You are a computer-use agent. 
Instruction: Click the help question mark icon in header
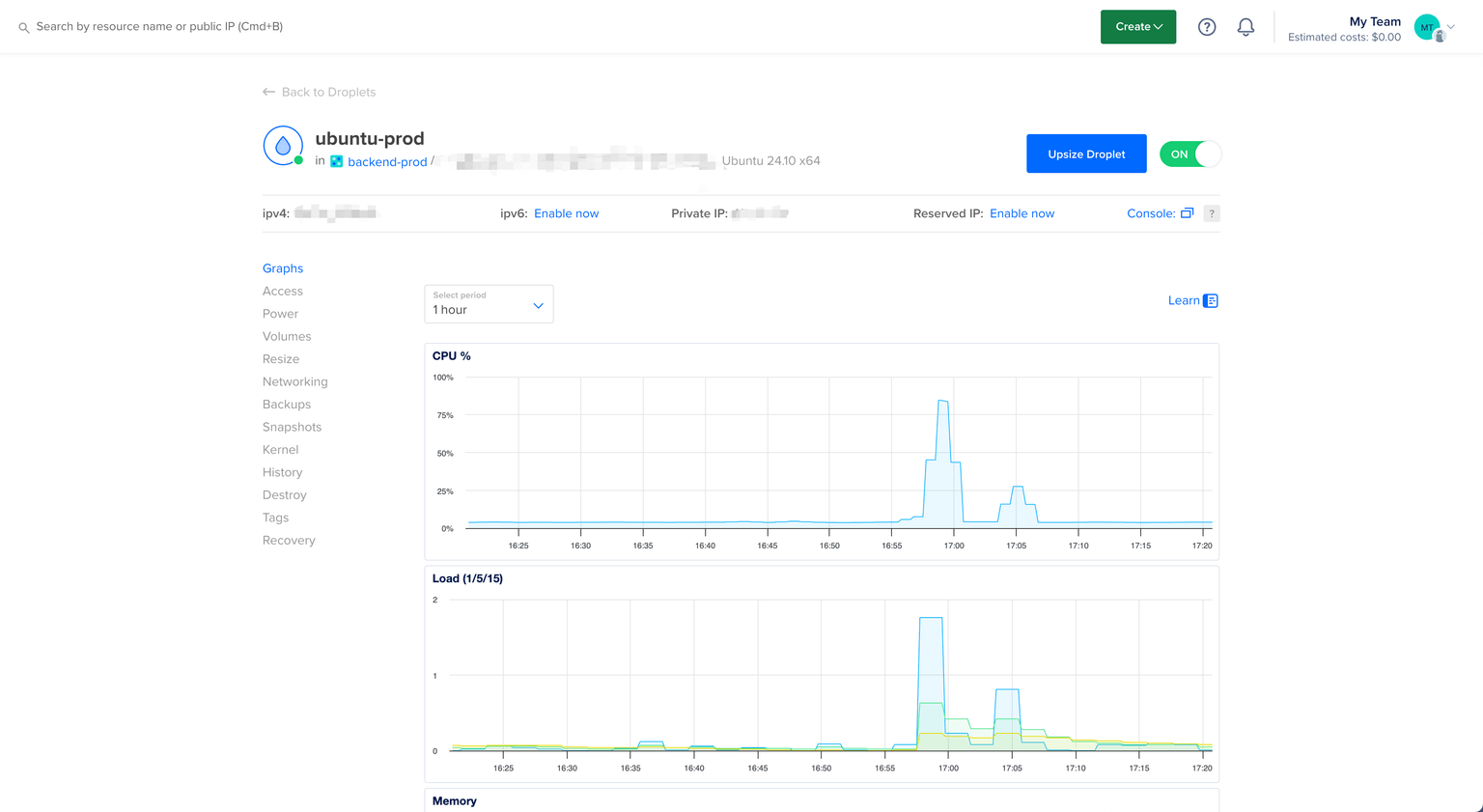click(1207, 27)
